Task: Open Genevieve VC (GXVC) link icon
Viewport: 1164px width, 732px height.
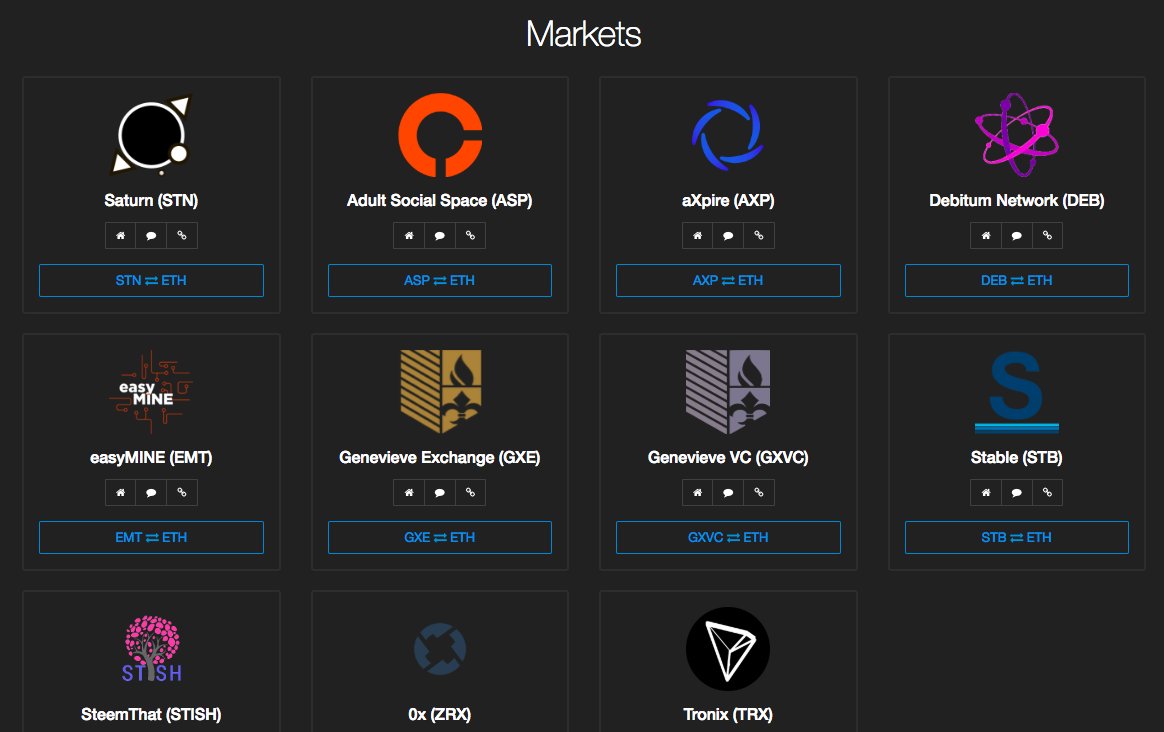Action: [x=759, y=492]
